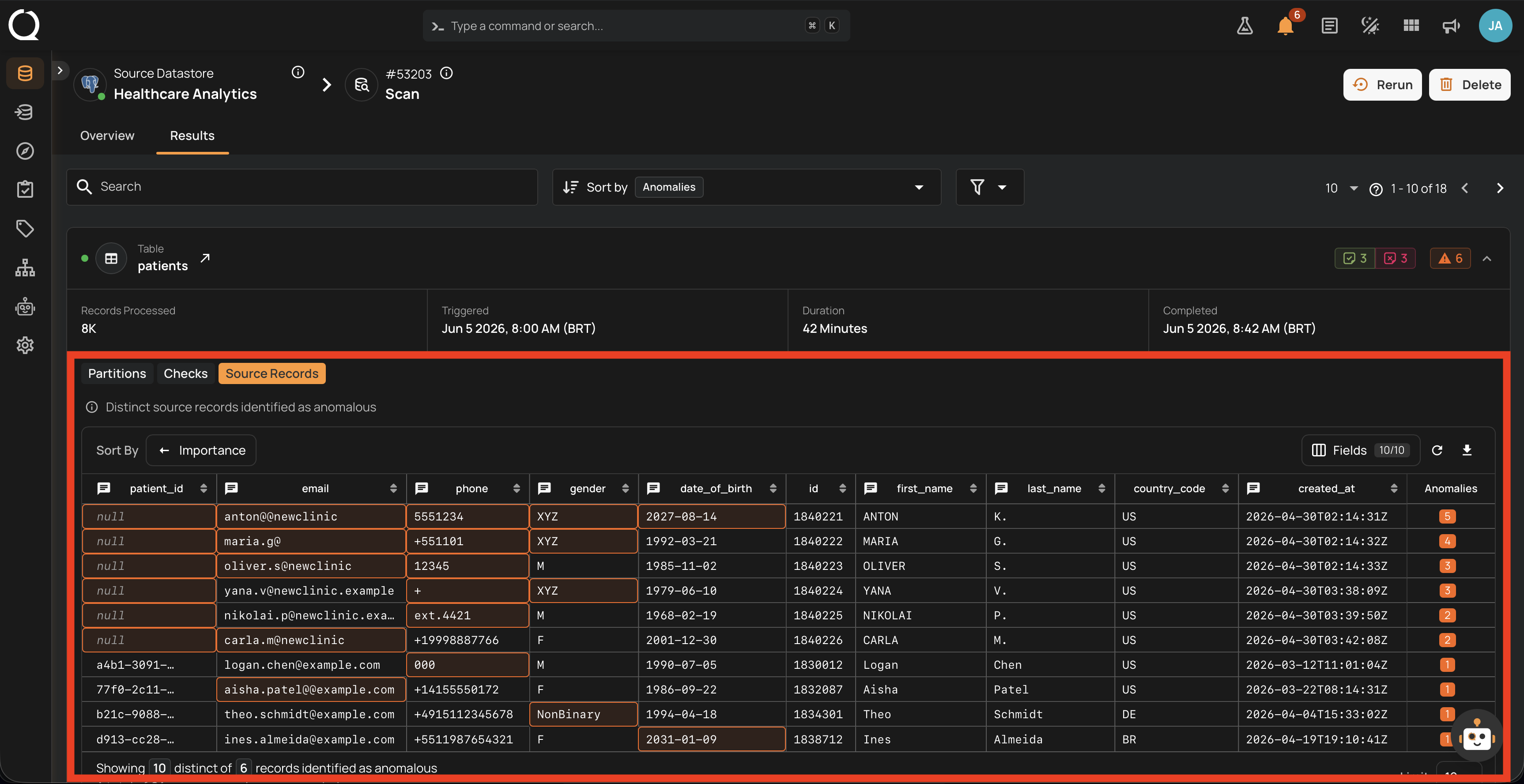Open the enrichment datastores sidebar icon
This screenshot has height=784, width=1524.
pos(25,112)
